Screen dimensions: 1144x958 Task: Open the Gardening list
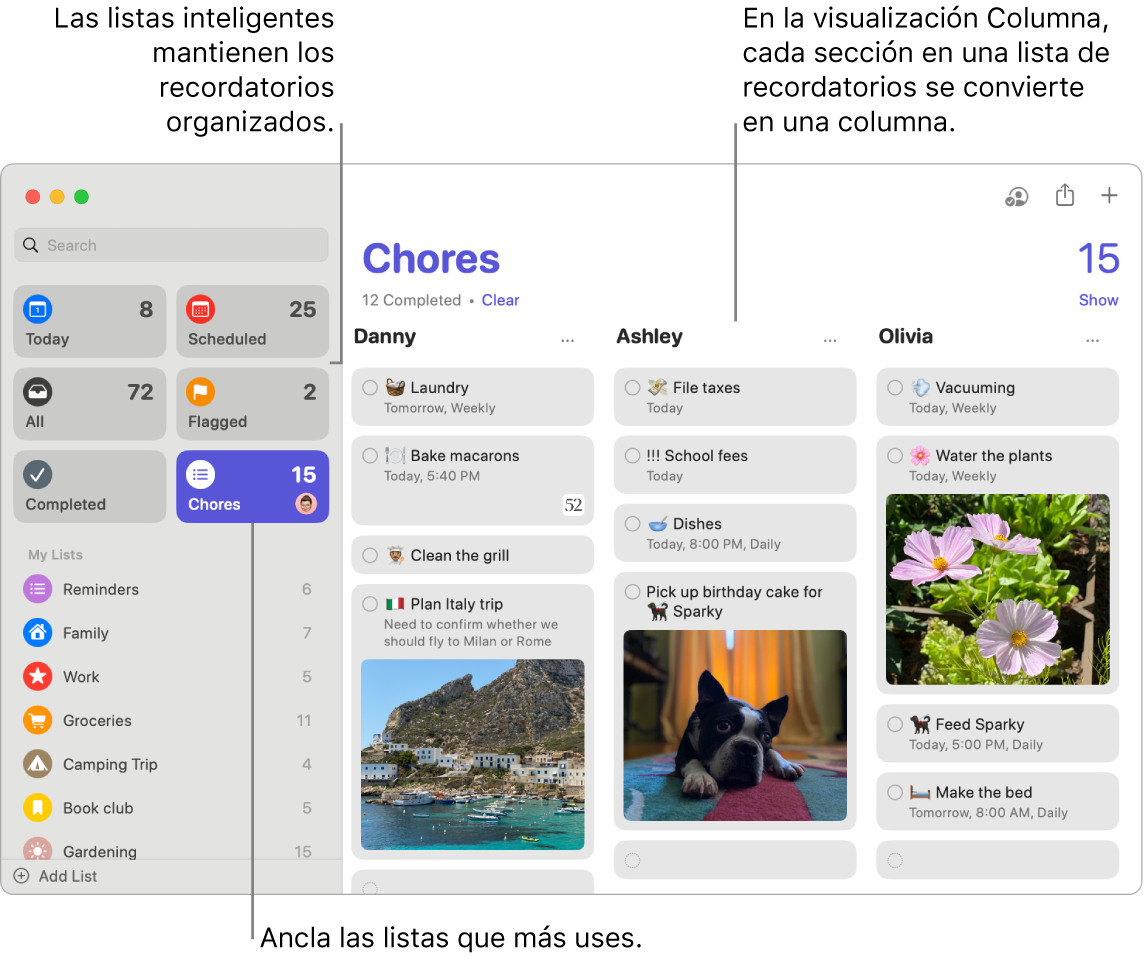pos(101,851)
